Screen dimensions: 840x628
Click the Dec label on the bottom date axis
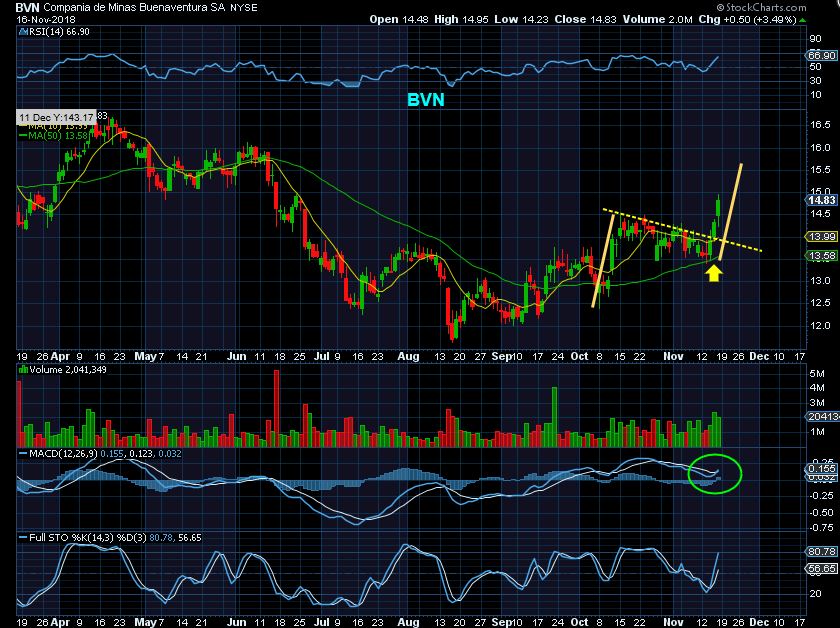coord(759,622)
